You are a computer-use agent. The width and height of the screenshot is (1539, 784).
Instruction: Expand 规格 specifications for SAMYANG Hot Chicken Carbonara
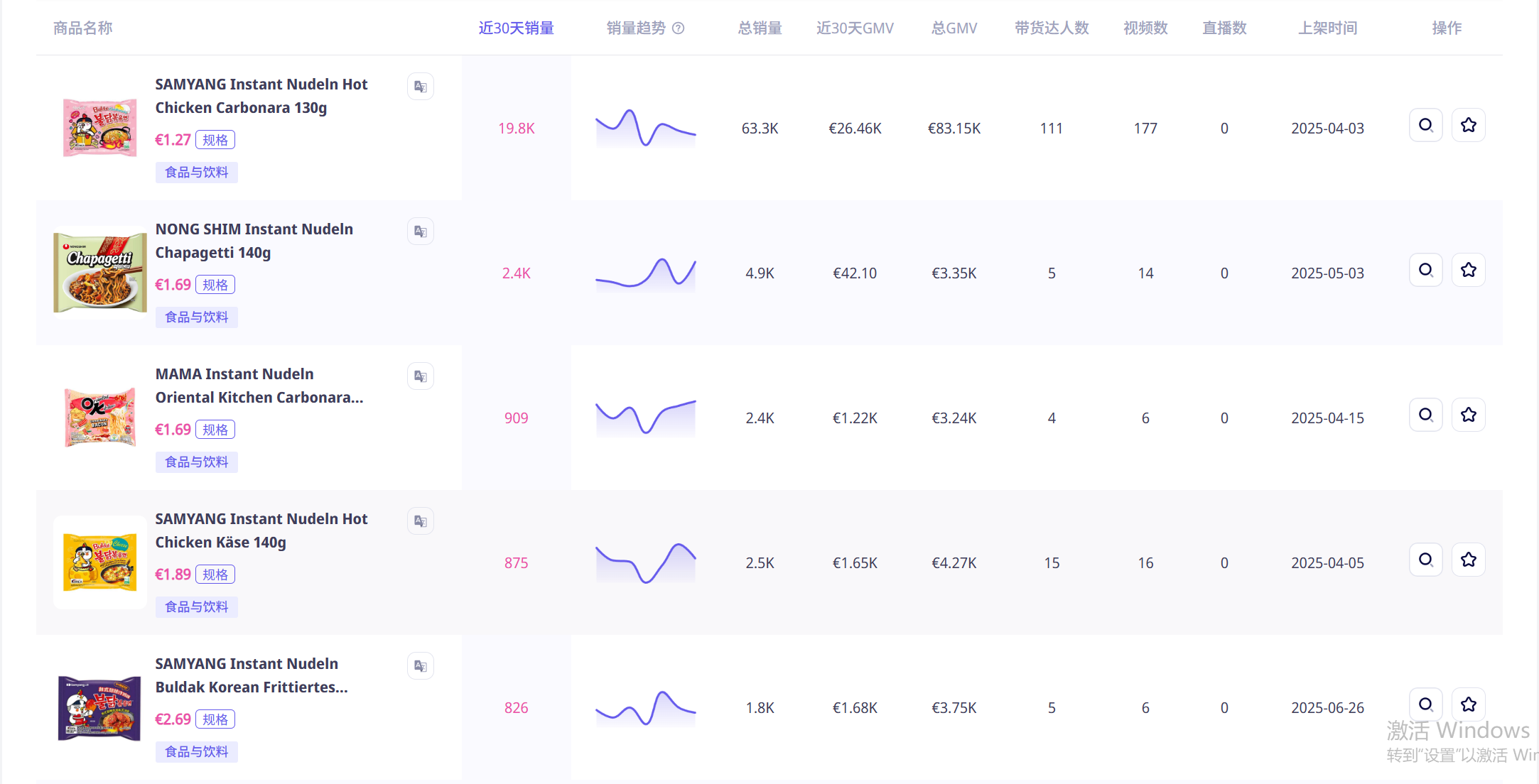215,139
